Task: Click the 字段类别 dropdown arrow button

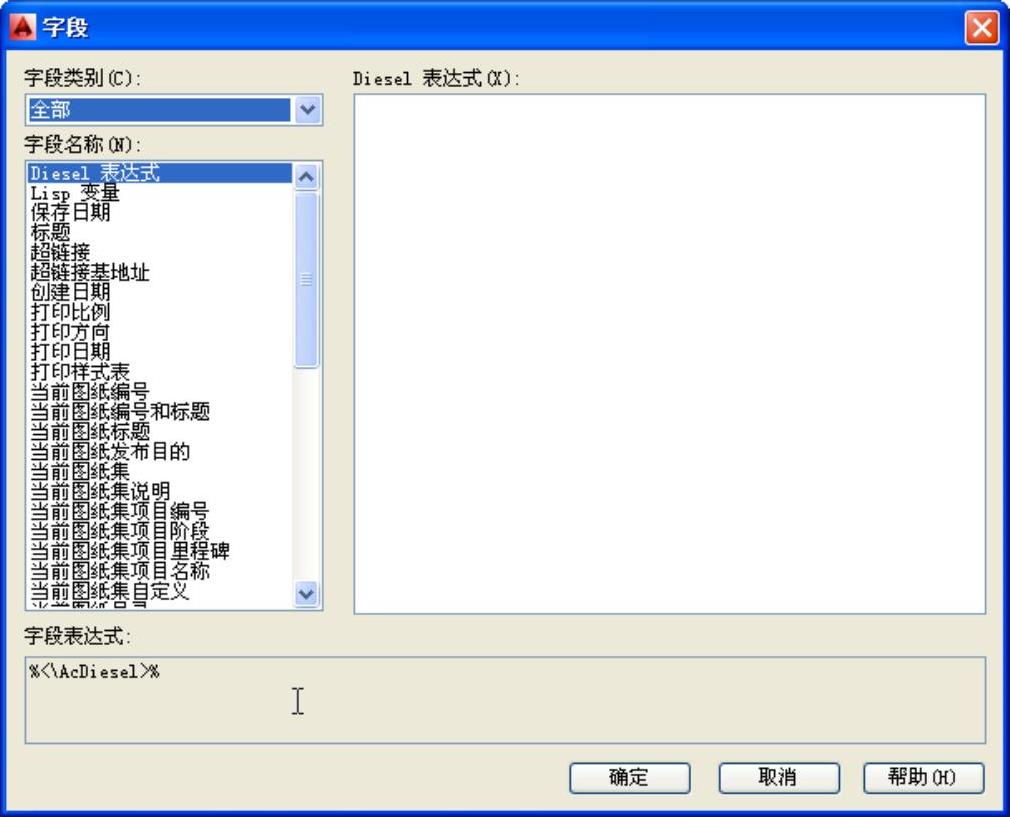Action: click(308, 110)
